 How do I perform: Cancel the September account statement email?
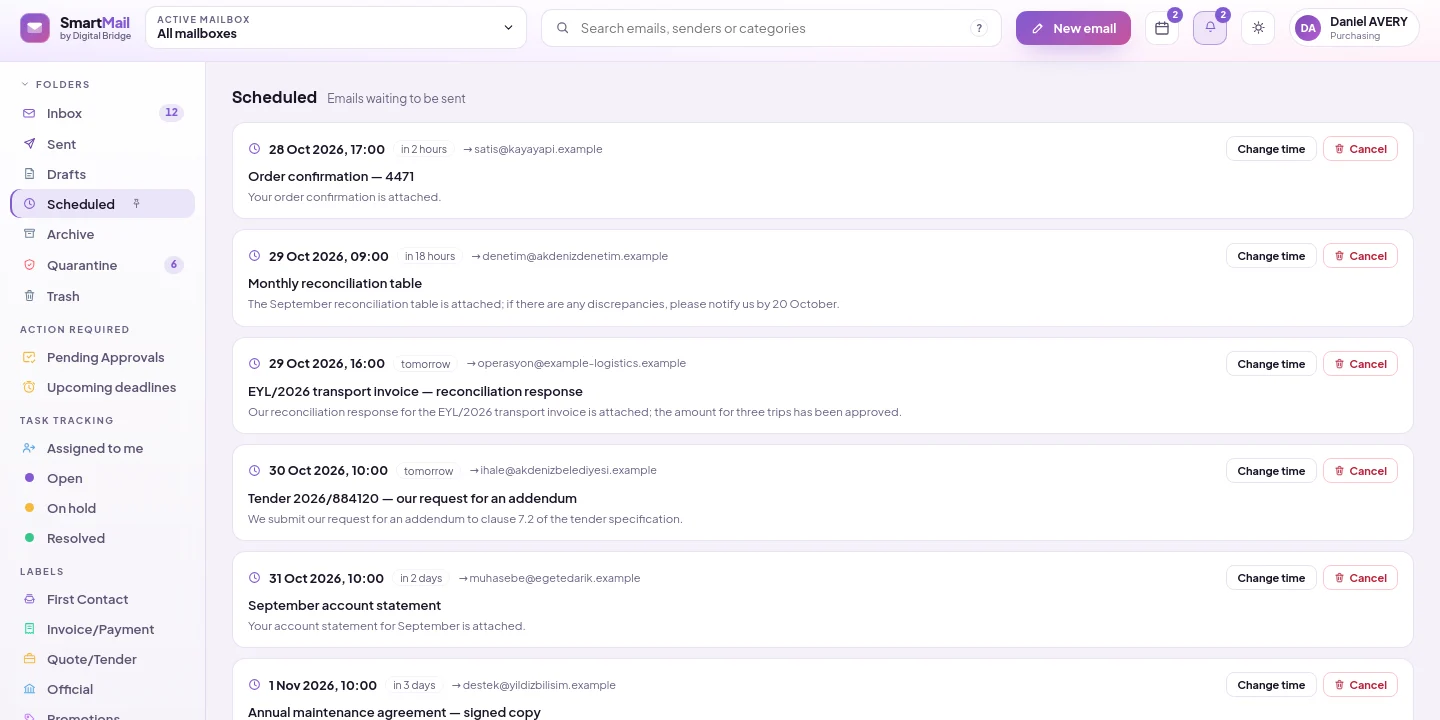[1360, 578]
